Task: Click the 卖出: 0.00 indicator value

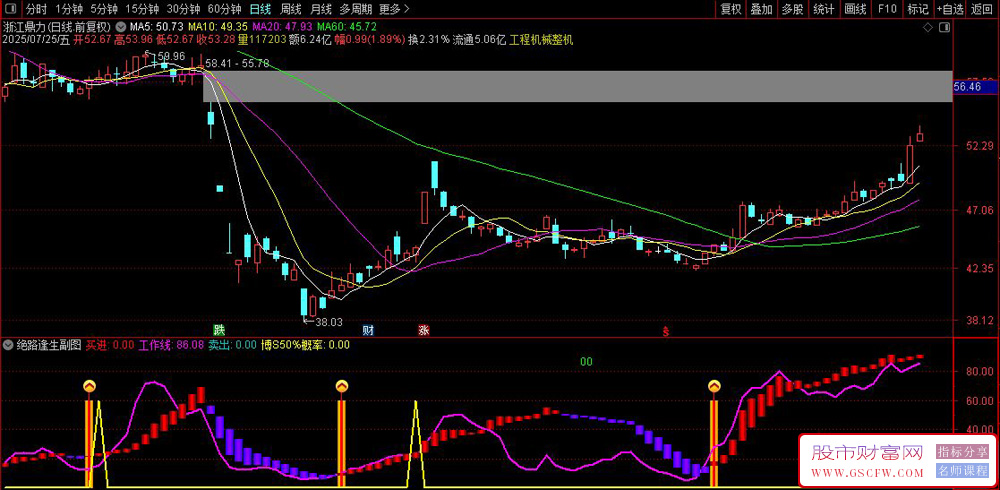Action: 233,345
